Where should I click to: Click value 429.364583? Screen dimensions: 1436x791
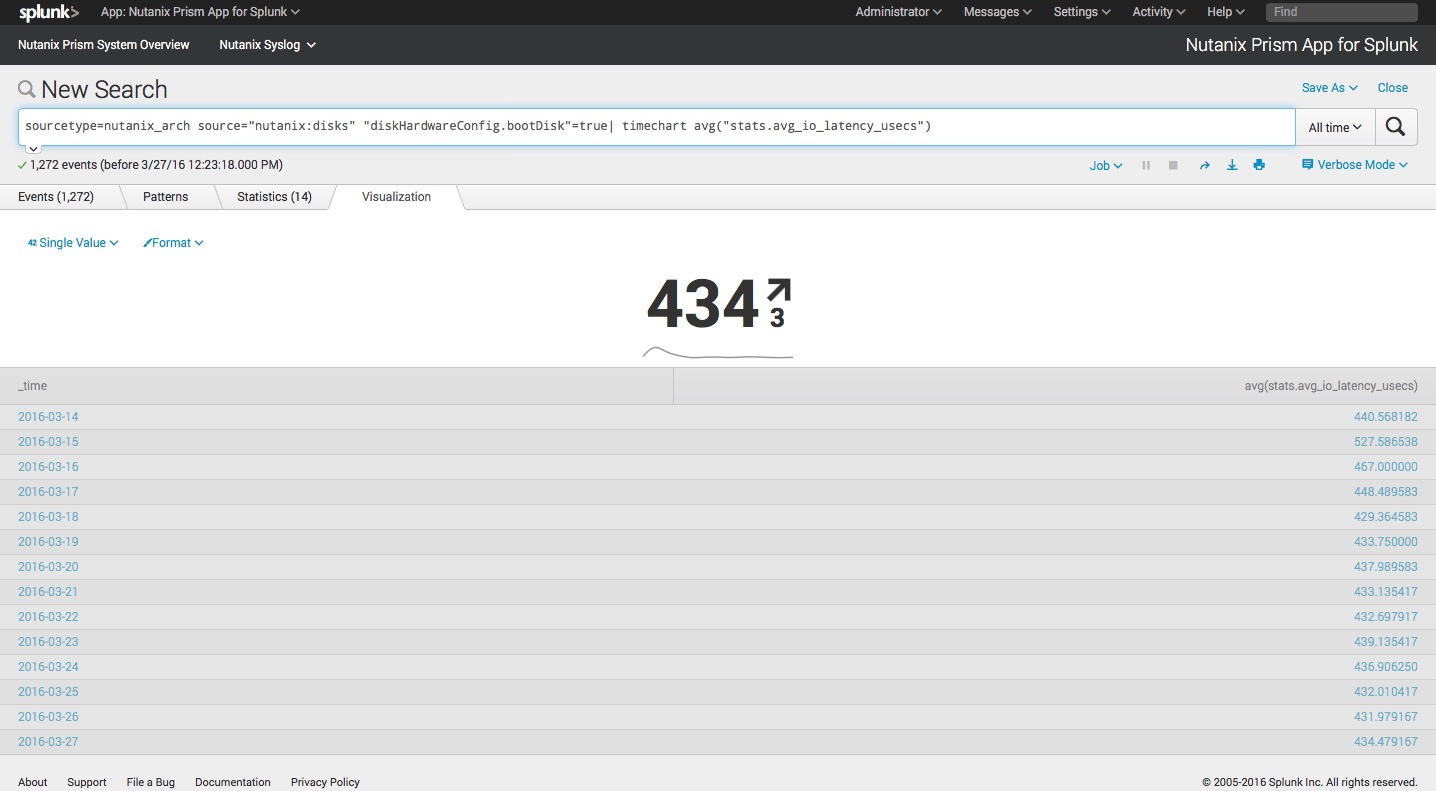click(1386, 517)
